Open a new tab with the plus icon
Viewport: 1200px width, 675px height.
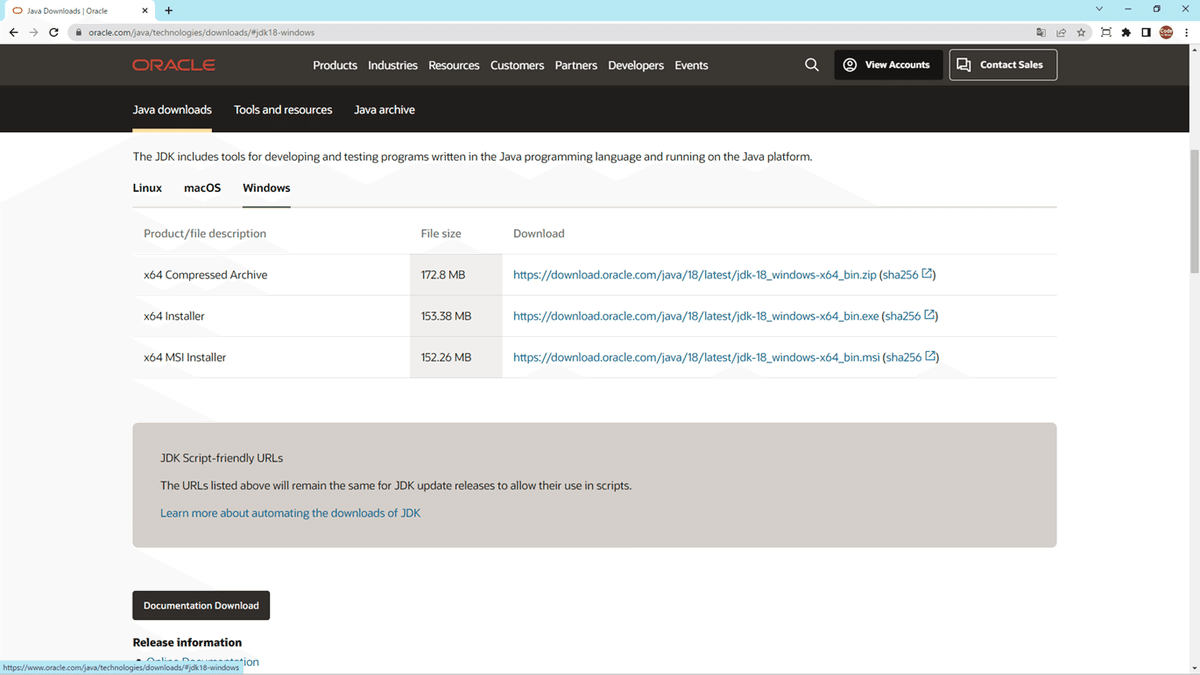click(x=168, y=10)
